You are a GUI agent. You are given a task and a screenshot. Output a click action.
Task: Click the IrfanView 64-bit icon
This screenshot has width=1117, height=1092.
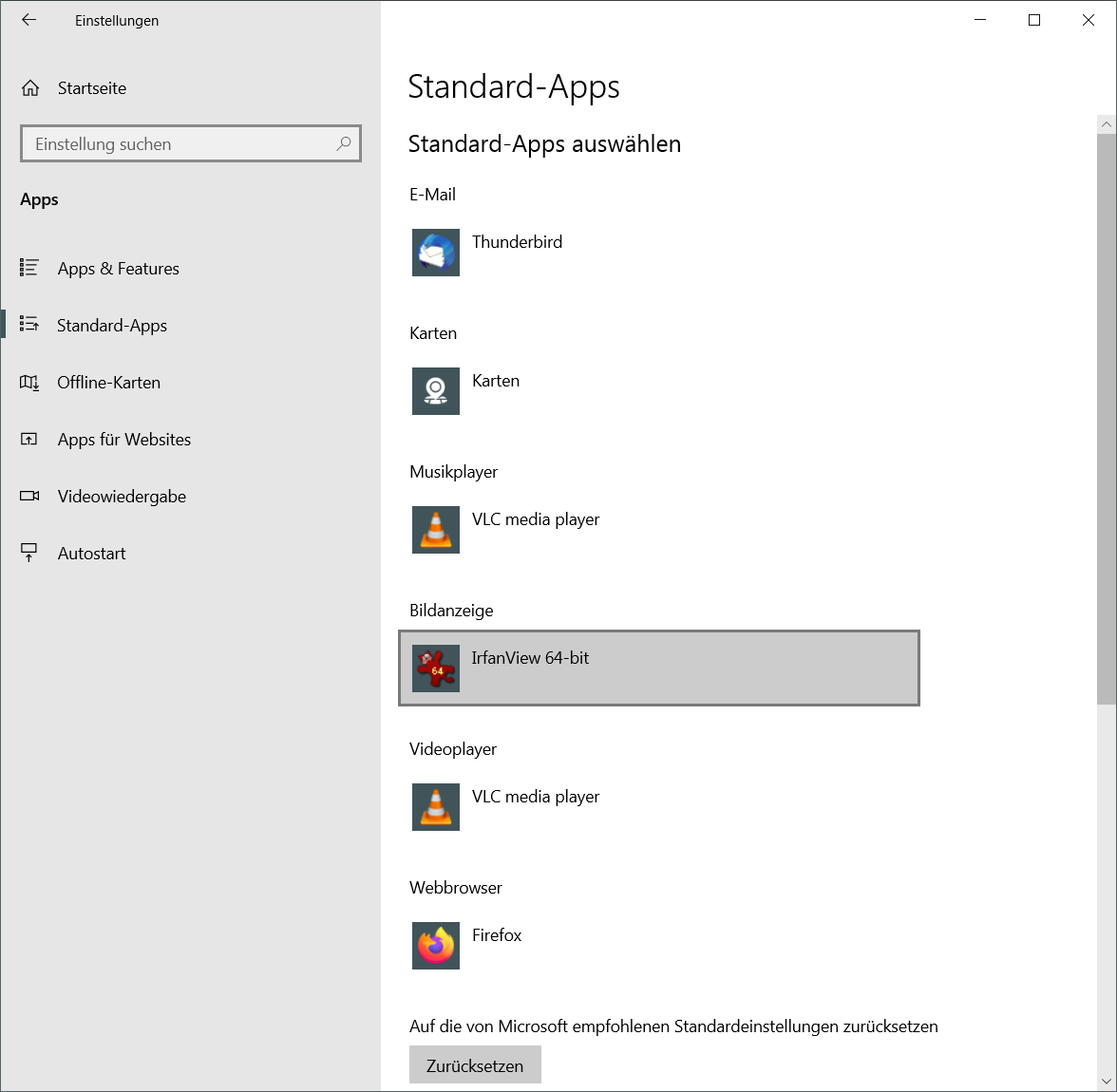point(436,668)
